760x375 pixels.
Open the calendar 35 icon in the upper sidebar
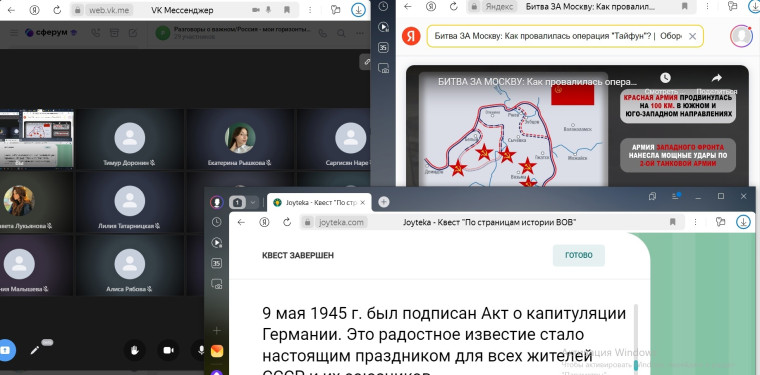click(x=383, y=47)
